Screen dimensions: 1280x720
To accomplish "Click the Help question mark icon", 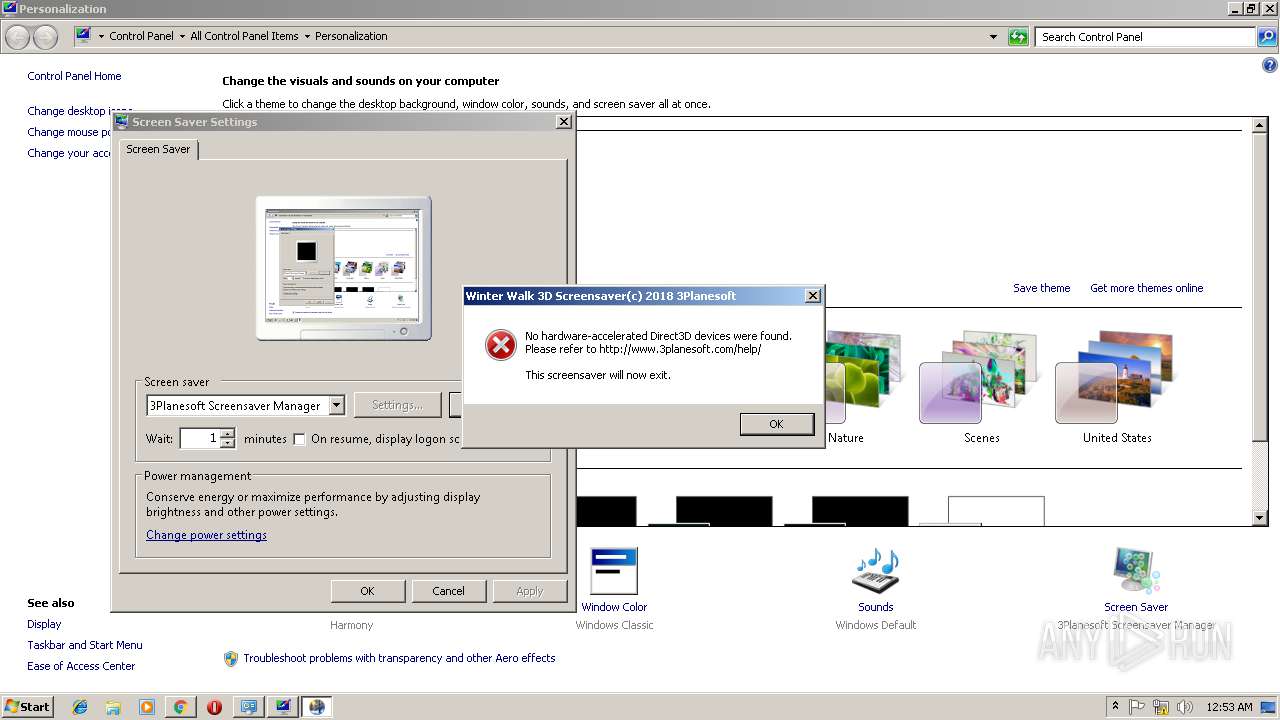I will click(1270, 66).
